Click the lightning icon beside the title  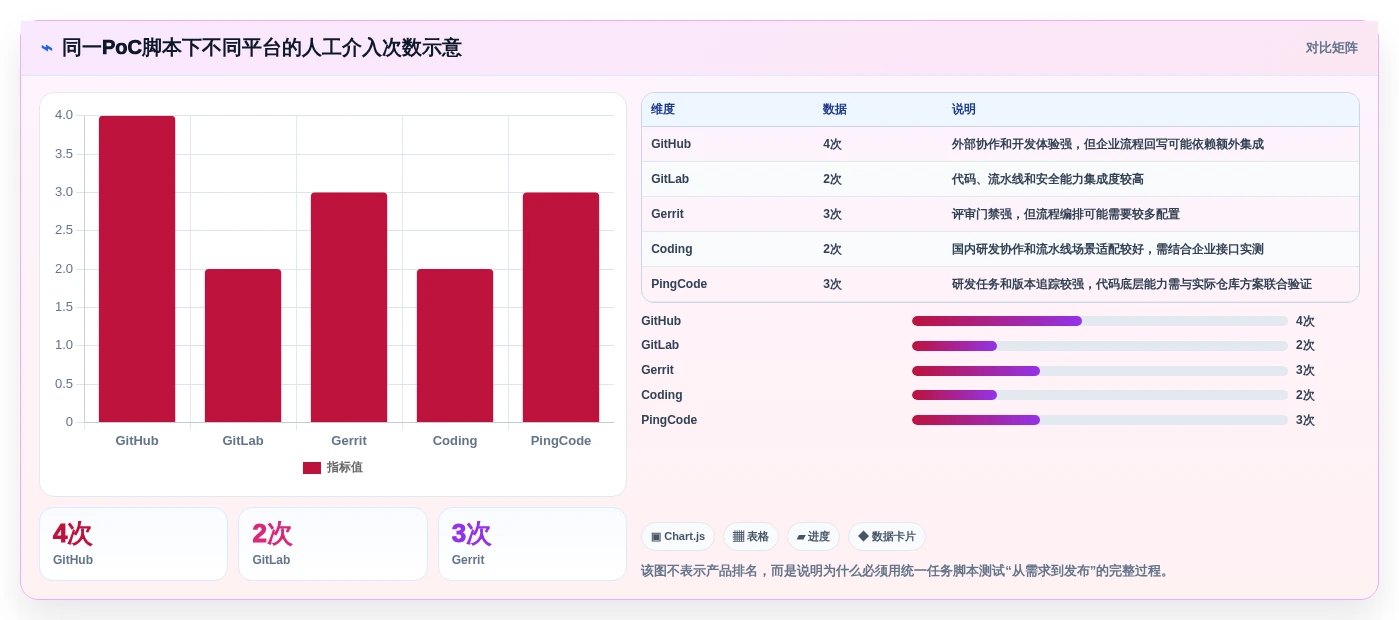pos(47,48)
